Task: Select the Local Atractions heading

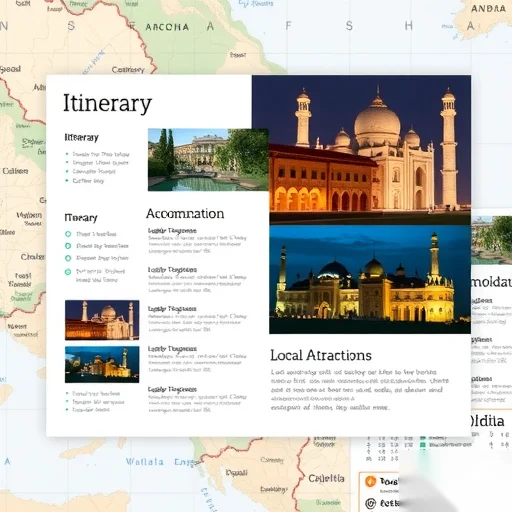Action: (x=321, y=355)
